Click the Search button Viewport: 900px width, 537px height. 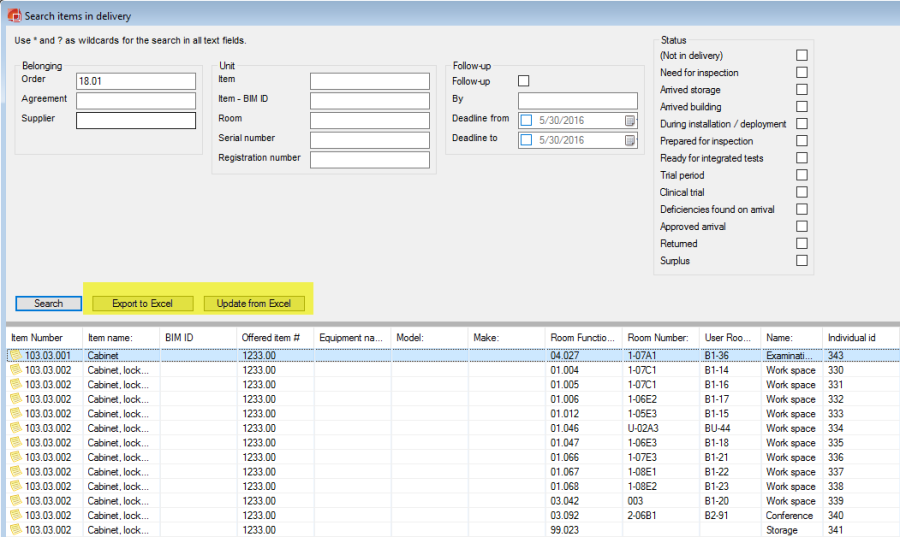pos(49,303)
